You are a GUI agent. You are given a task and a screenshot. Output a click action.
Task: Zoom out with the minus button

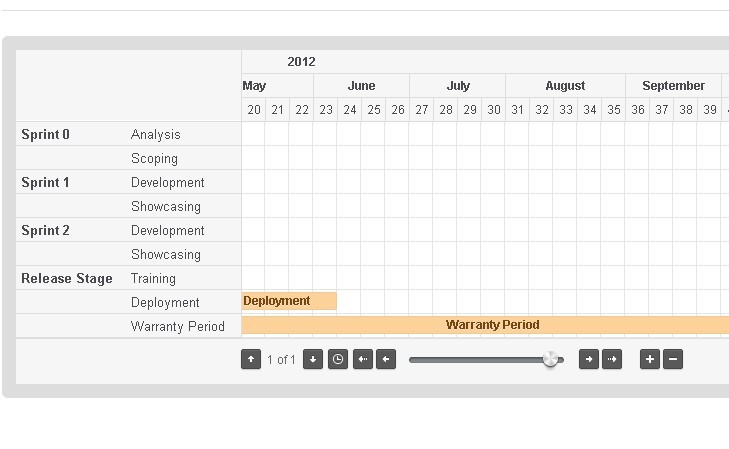click(x=673, y=359)
